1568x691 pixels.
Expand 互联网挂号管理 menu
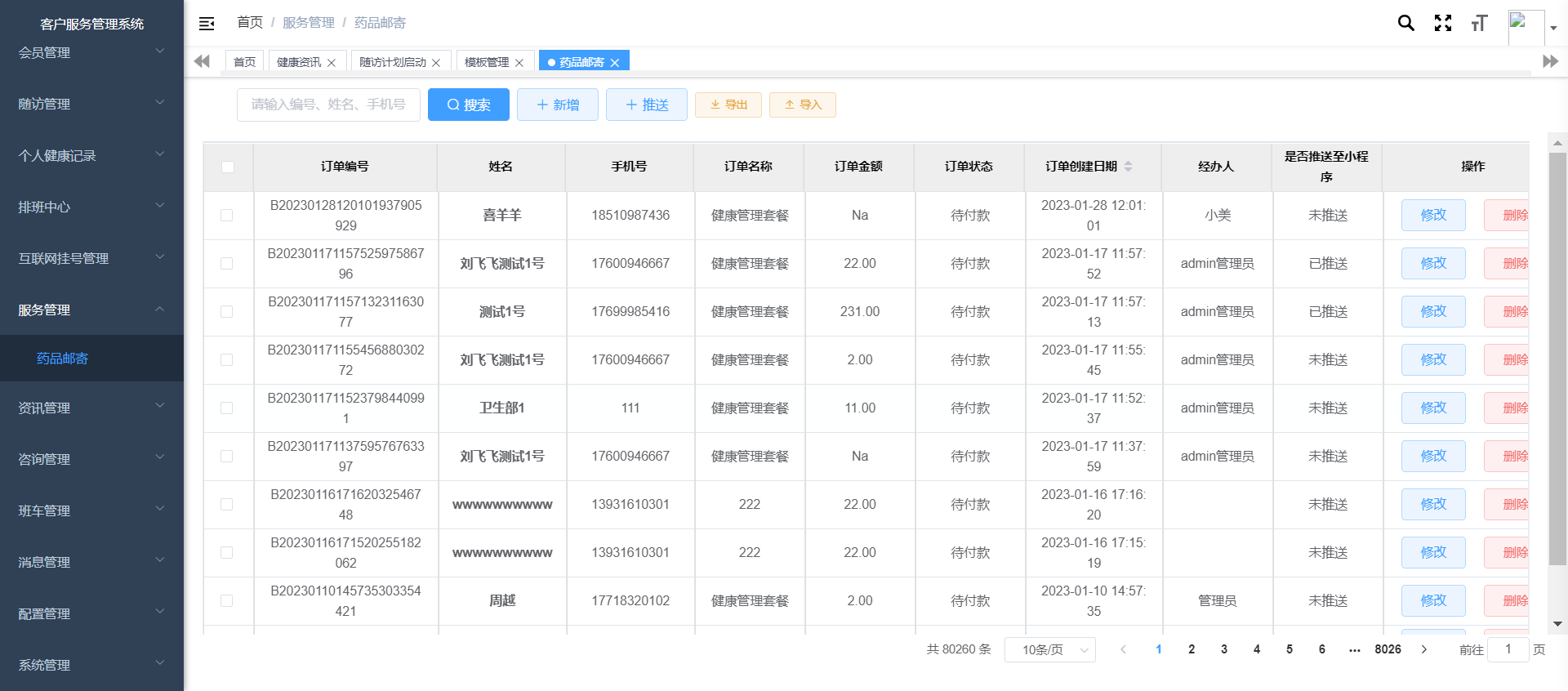point(91,258)
